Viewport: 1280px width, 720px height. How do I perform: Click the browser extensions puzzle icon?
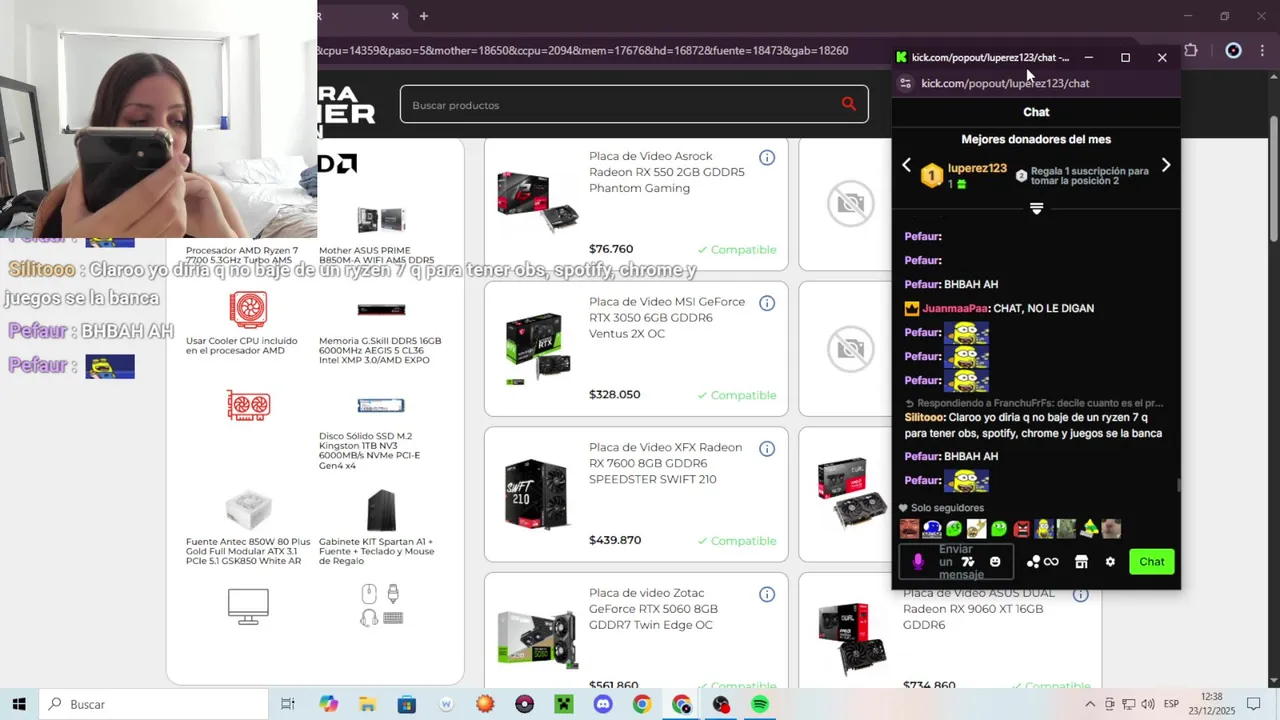click(1190, 50)
